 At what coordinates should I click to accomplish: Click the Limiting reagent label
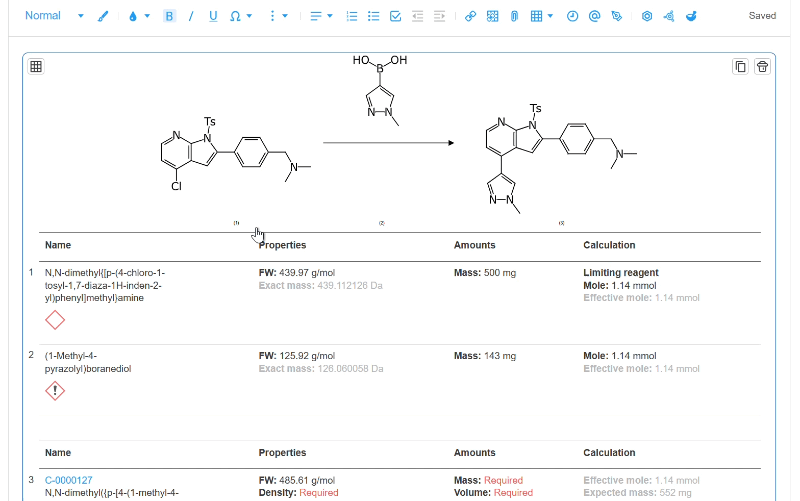click(621, 273)
